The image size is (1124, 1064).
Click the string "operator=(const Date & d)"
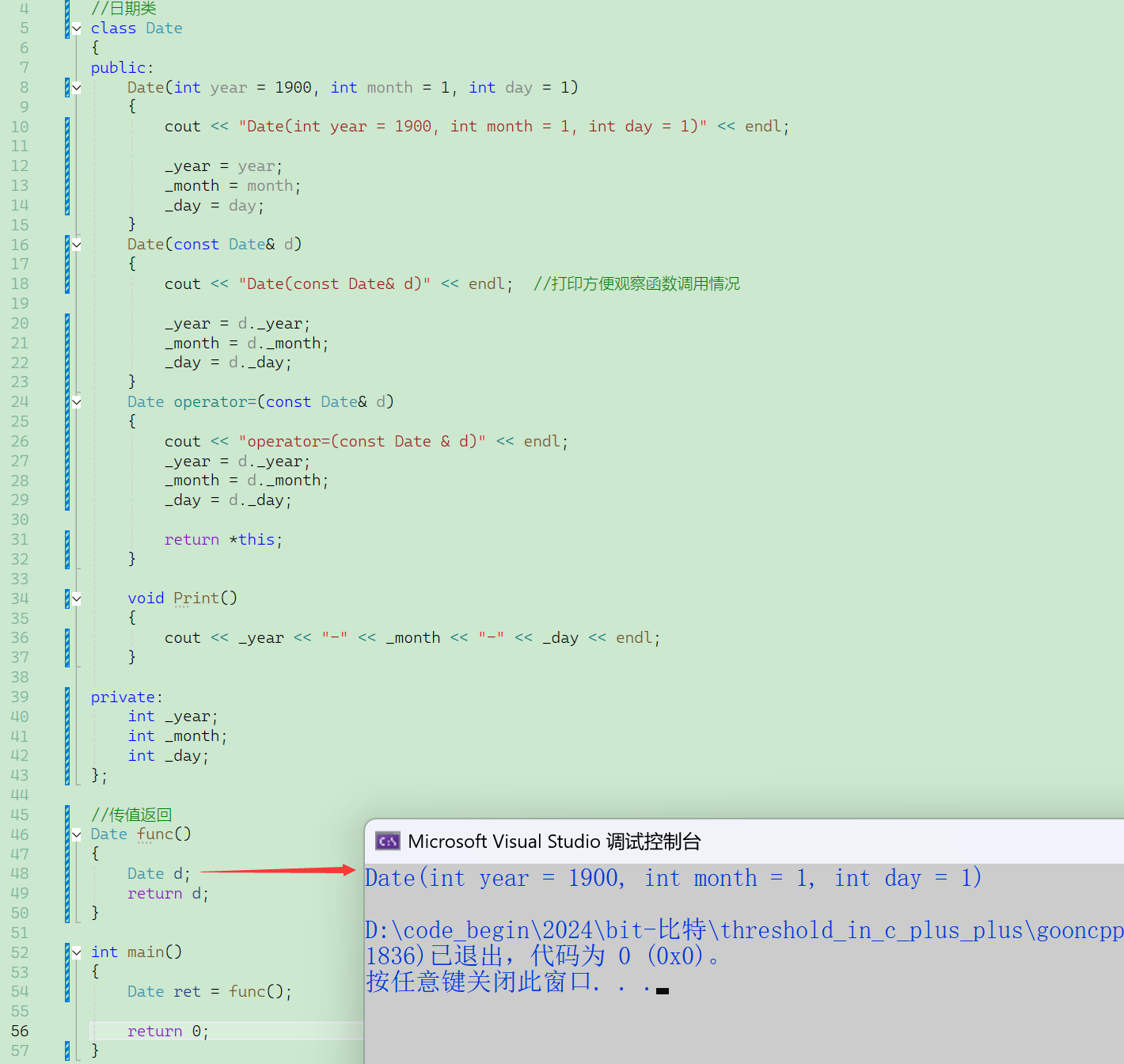click(x=363, y=442)
